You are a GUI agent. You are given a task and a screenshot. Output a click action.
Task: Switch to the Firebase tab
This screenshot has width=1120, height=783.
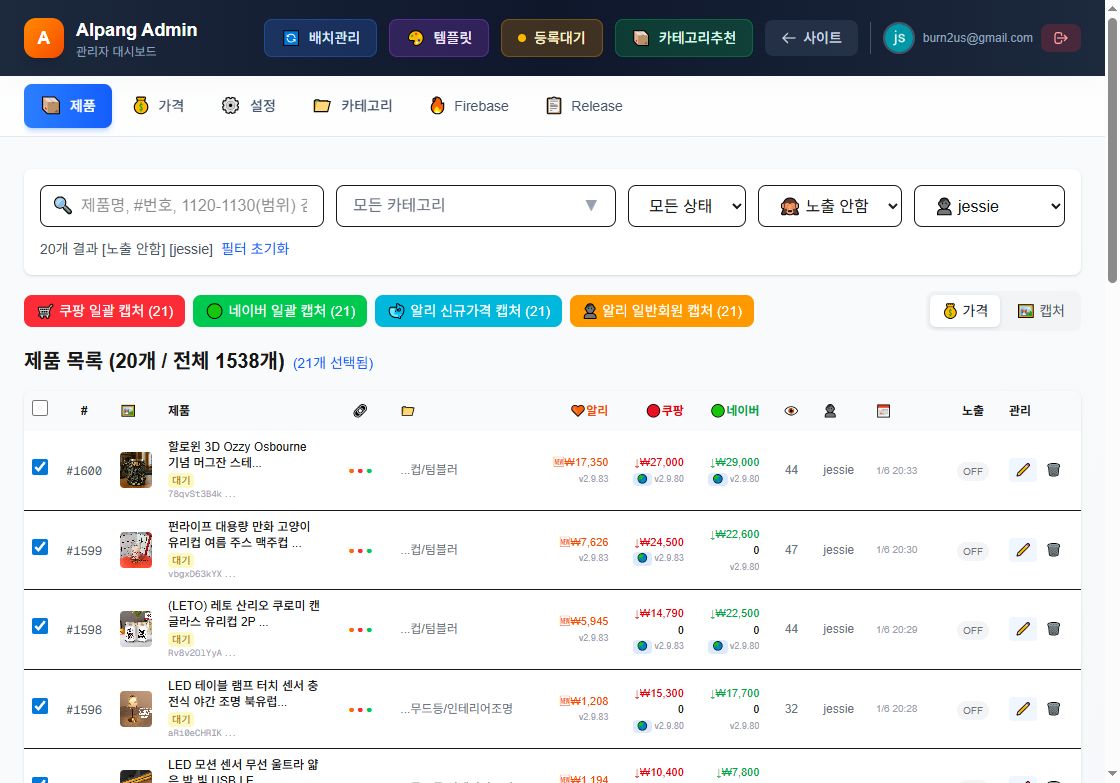pyautogui.click(x=467, y=105)
